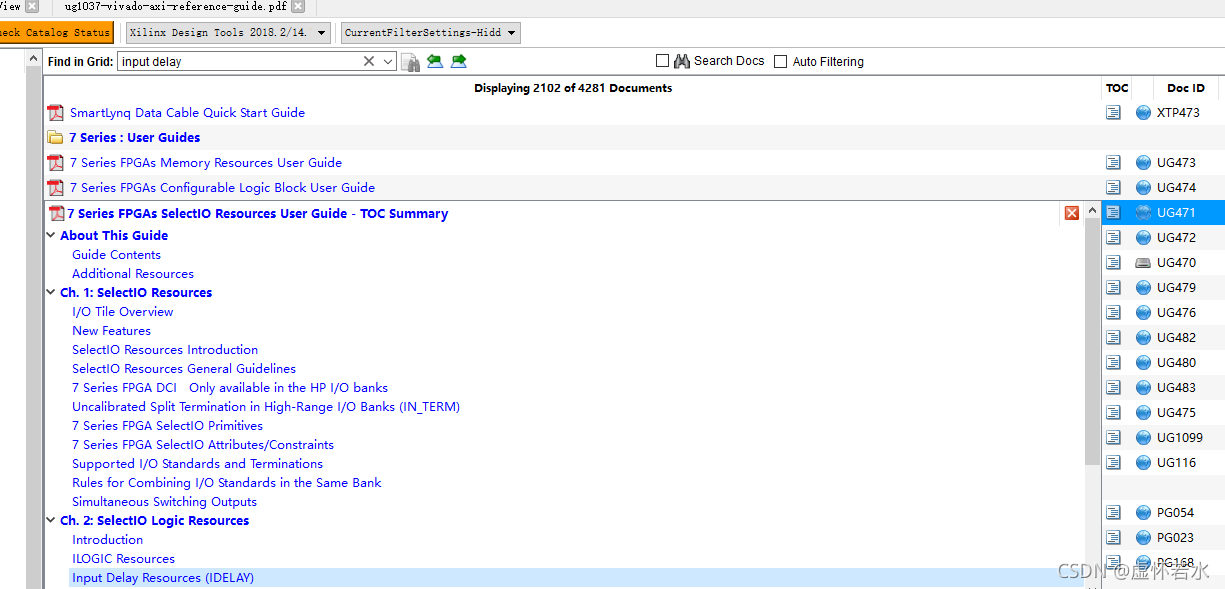
Task: Open 7 Series FPGAs Configurable Logic Block guide
Action: coord(222,188)
